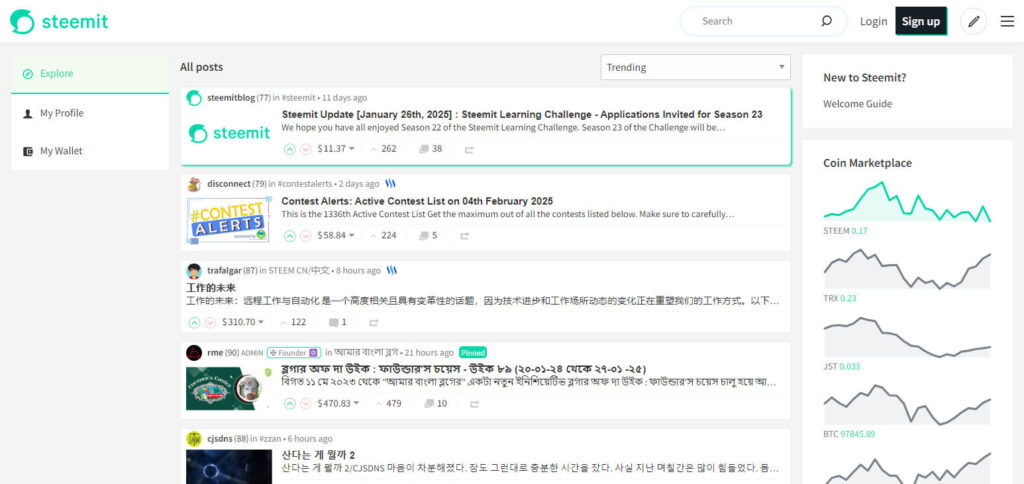The height and width of the screenshot is (484, 1024).
Task: Upvote the trafalgar 工作的未来 post
Action: point(194,322)
